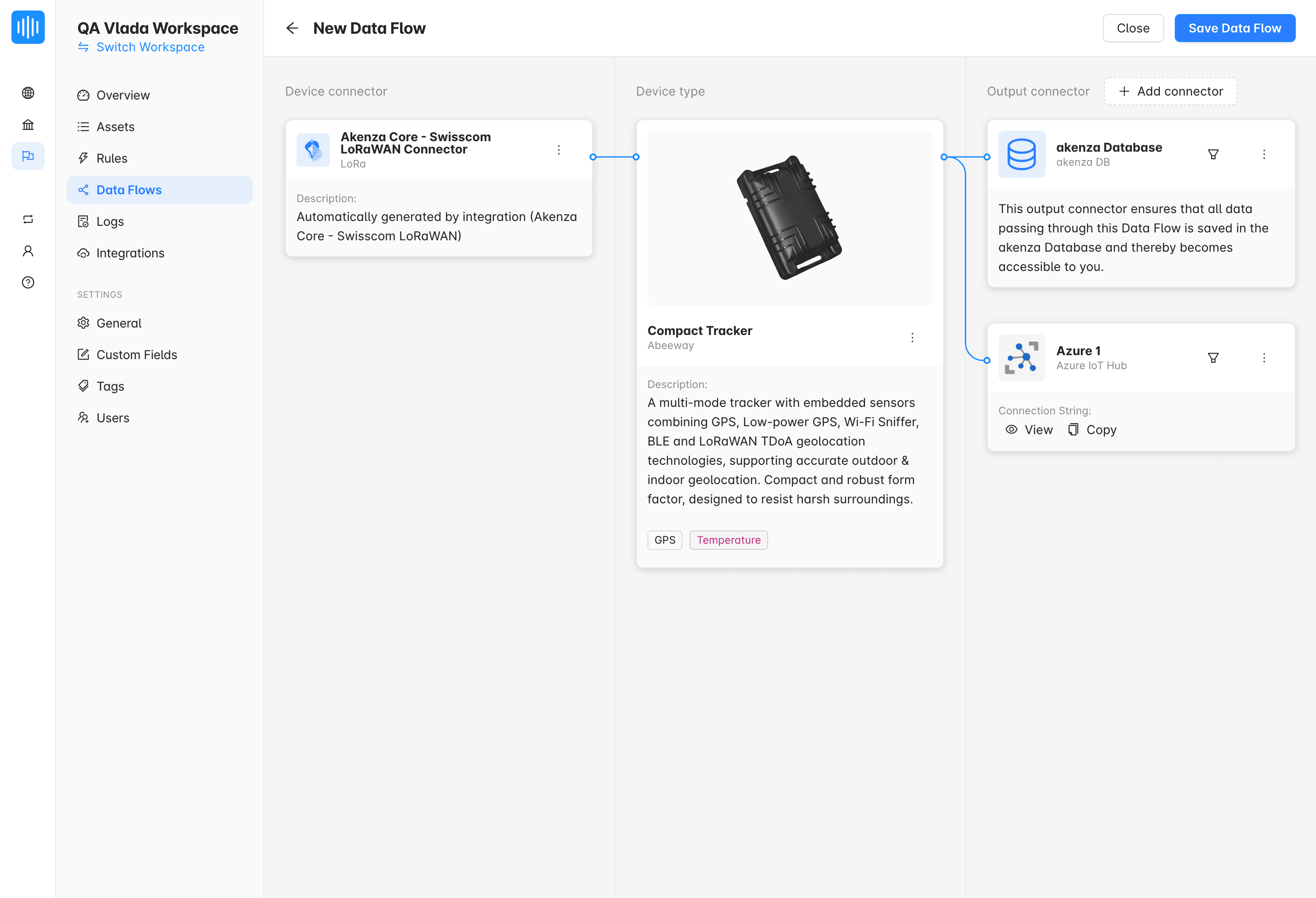1316x898 pixels.
Task: Open akenza Database three-dot menu
Action: pos(1263,154)
